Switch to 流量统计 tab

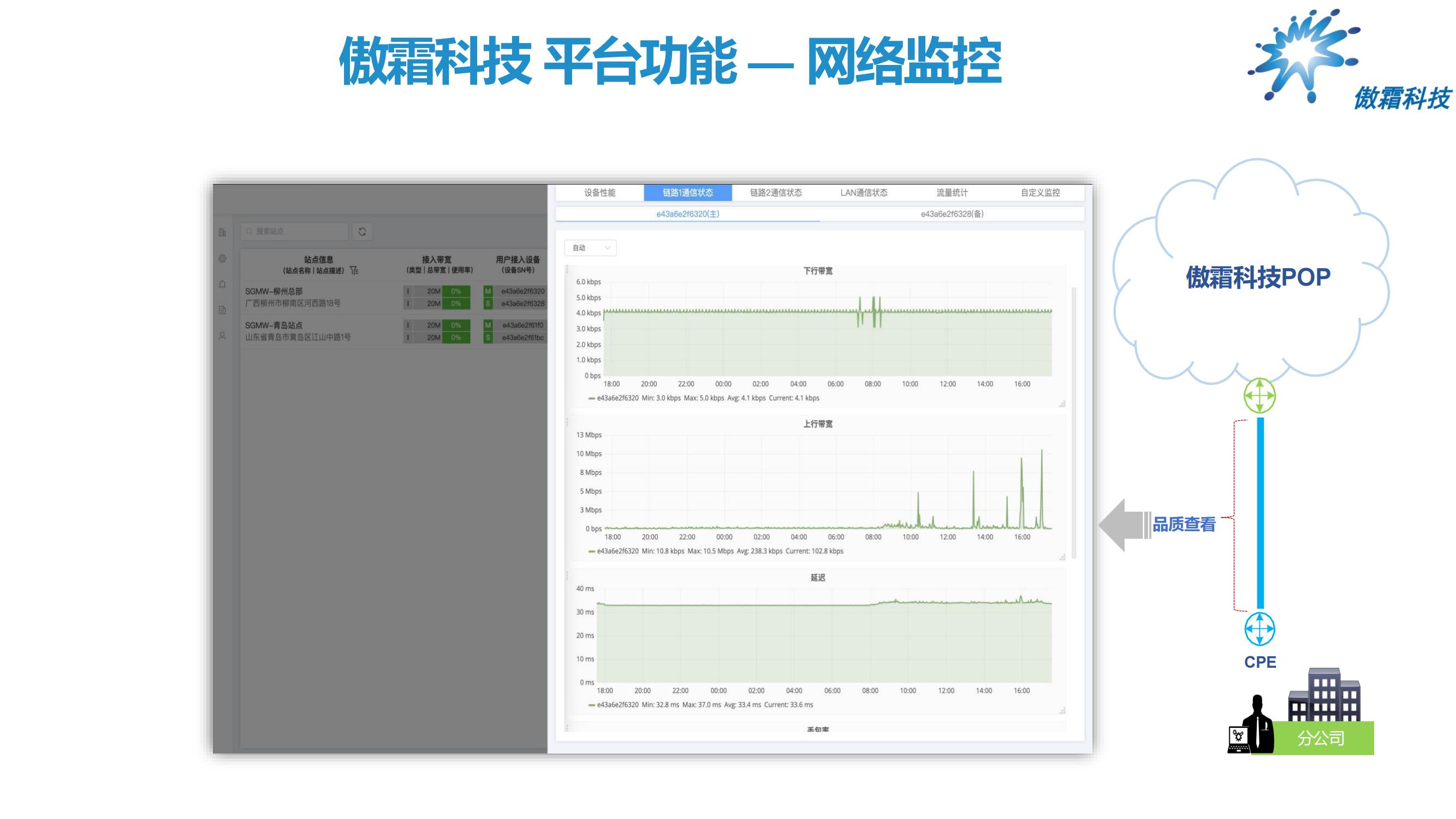(952, 193)
